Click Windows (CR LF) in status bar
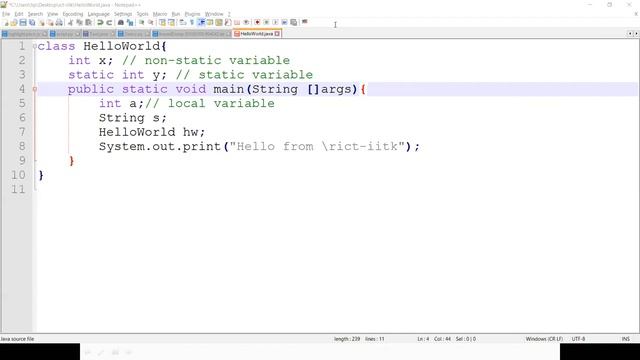The image size is (640, 360). (544, 339)
